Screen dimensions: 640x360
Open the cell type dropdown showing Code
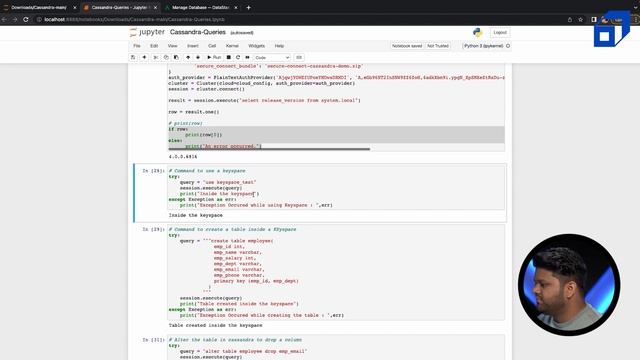pyautogui.click(x=272, y=58)
